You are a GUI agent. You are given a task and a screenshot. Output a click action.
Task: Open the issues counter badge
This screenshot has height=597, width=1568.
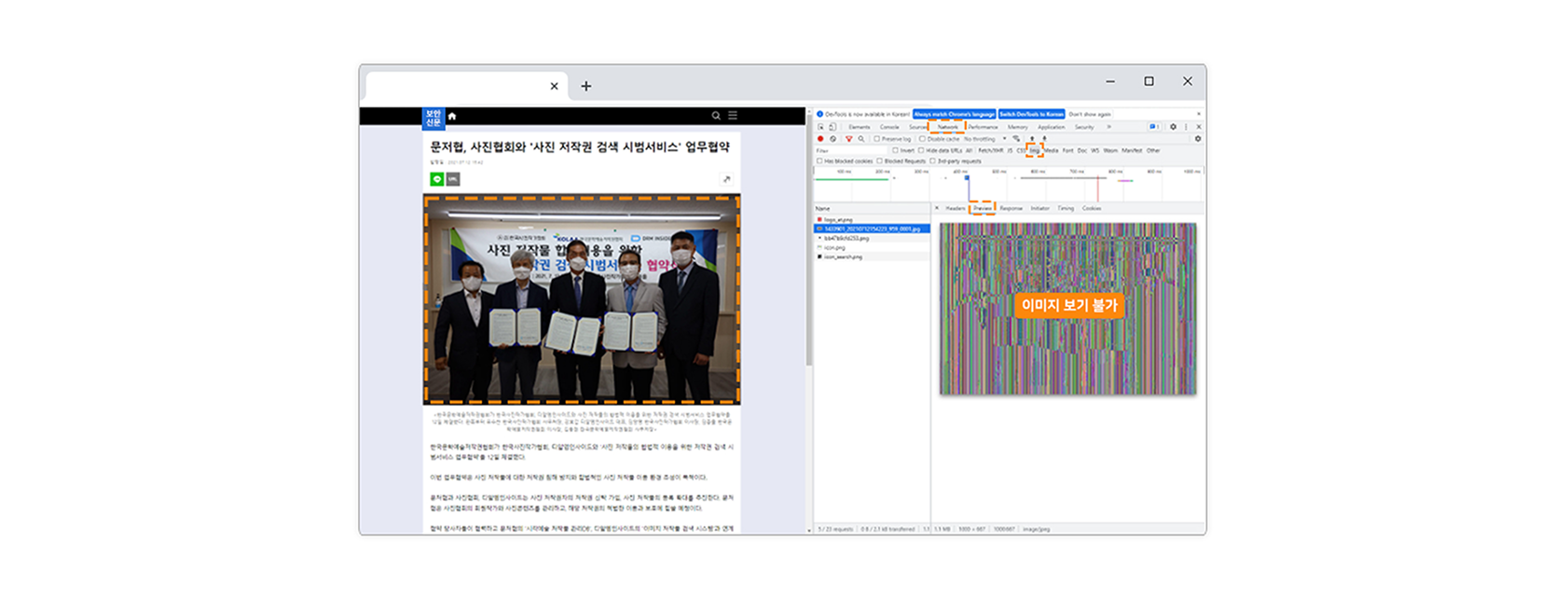(1154, 127)
